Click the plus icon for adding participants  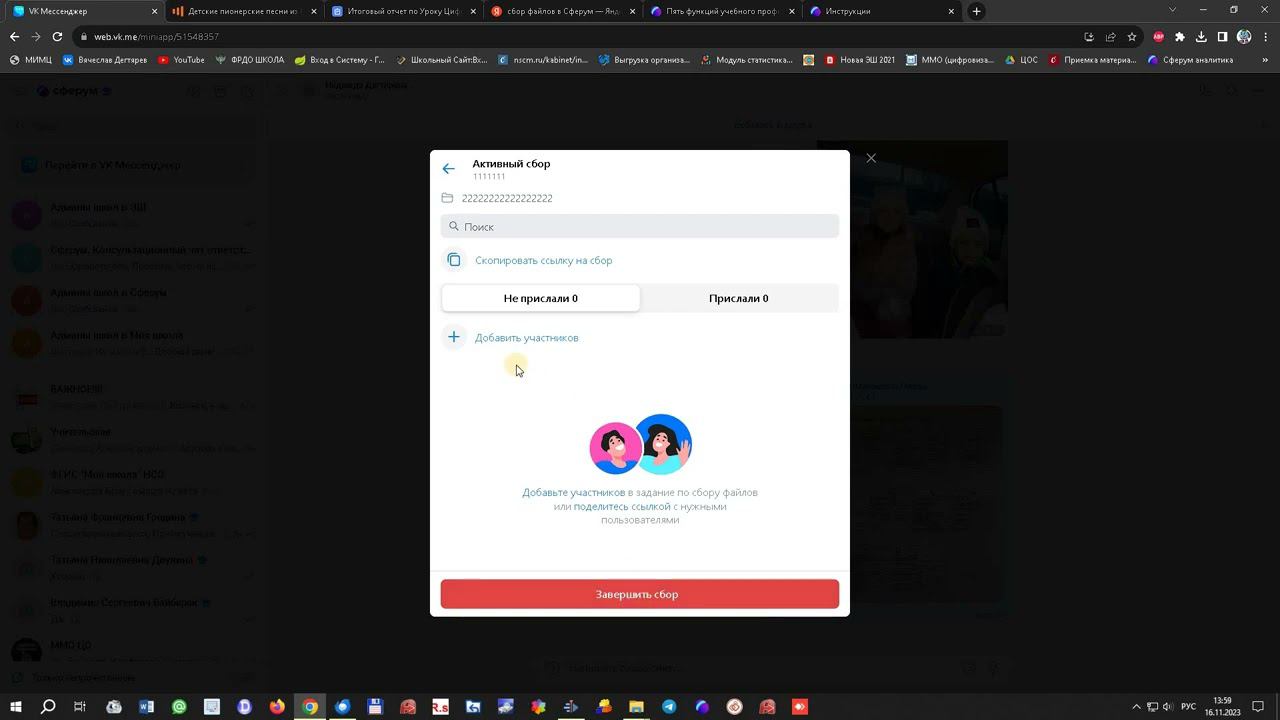[454, 337]
